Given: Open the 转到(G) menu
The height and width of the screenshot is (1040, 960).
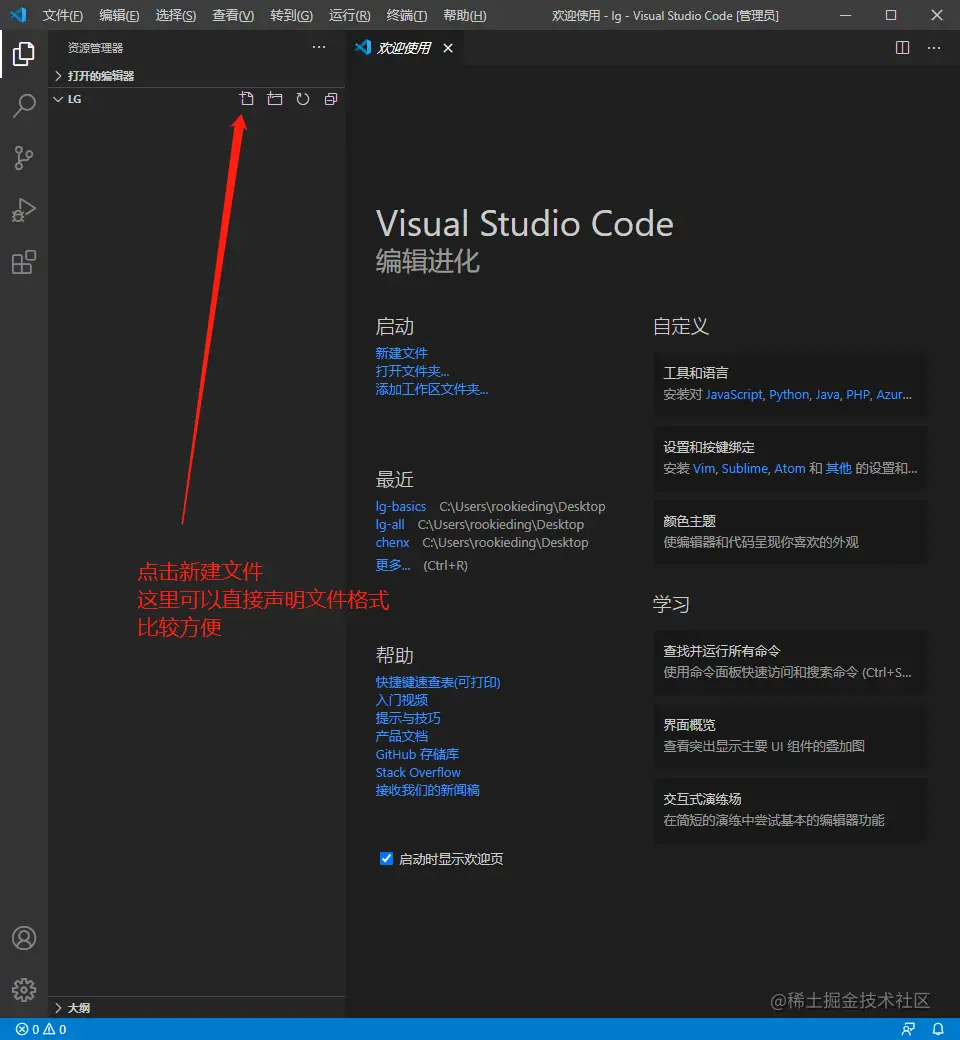Looking at the screenshot, I should (x=291, y=15).
